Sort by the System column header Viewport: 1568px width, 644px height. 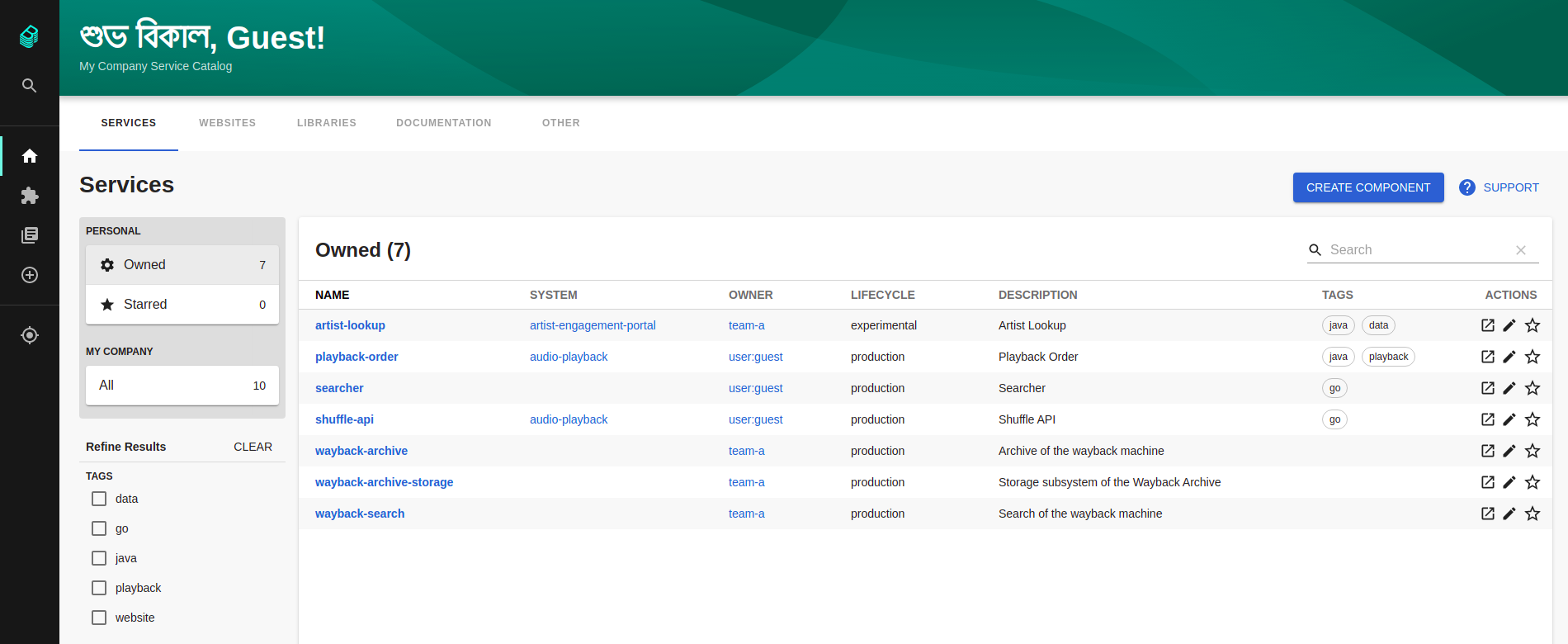[x=553, y=295]
